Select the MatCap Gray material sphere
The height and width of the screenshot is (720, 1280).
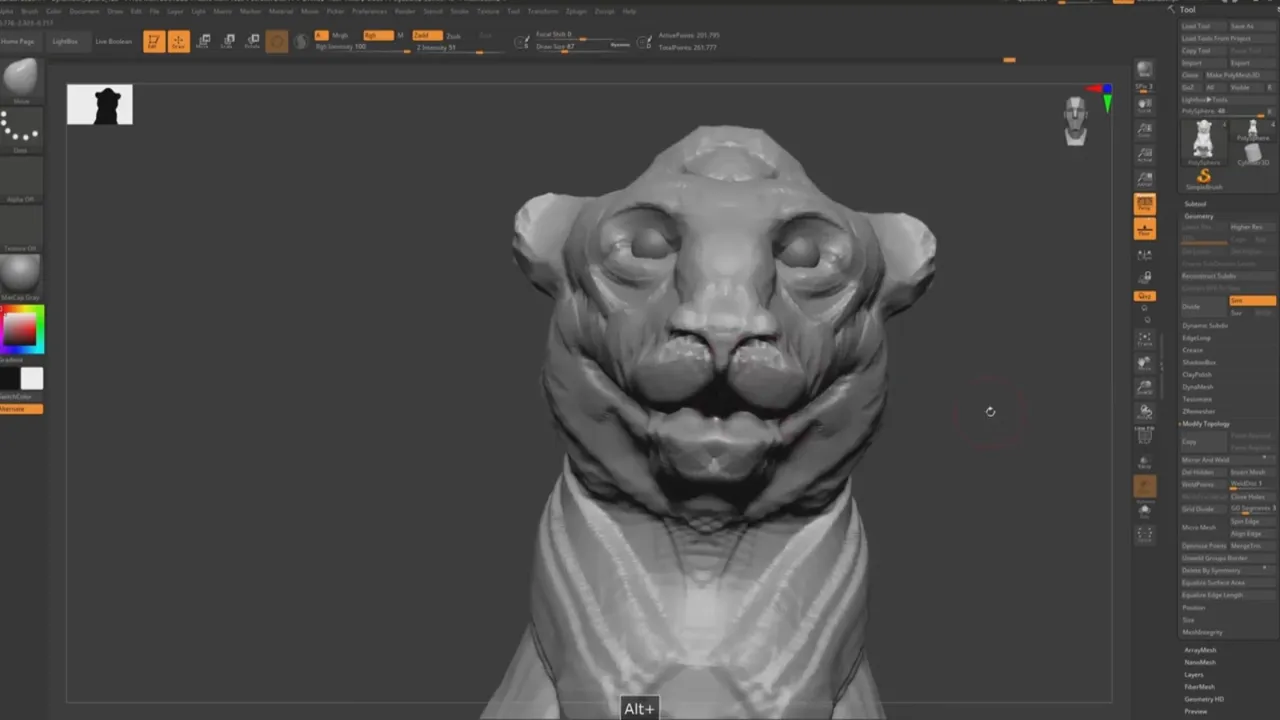[21, 276]
